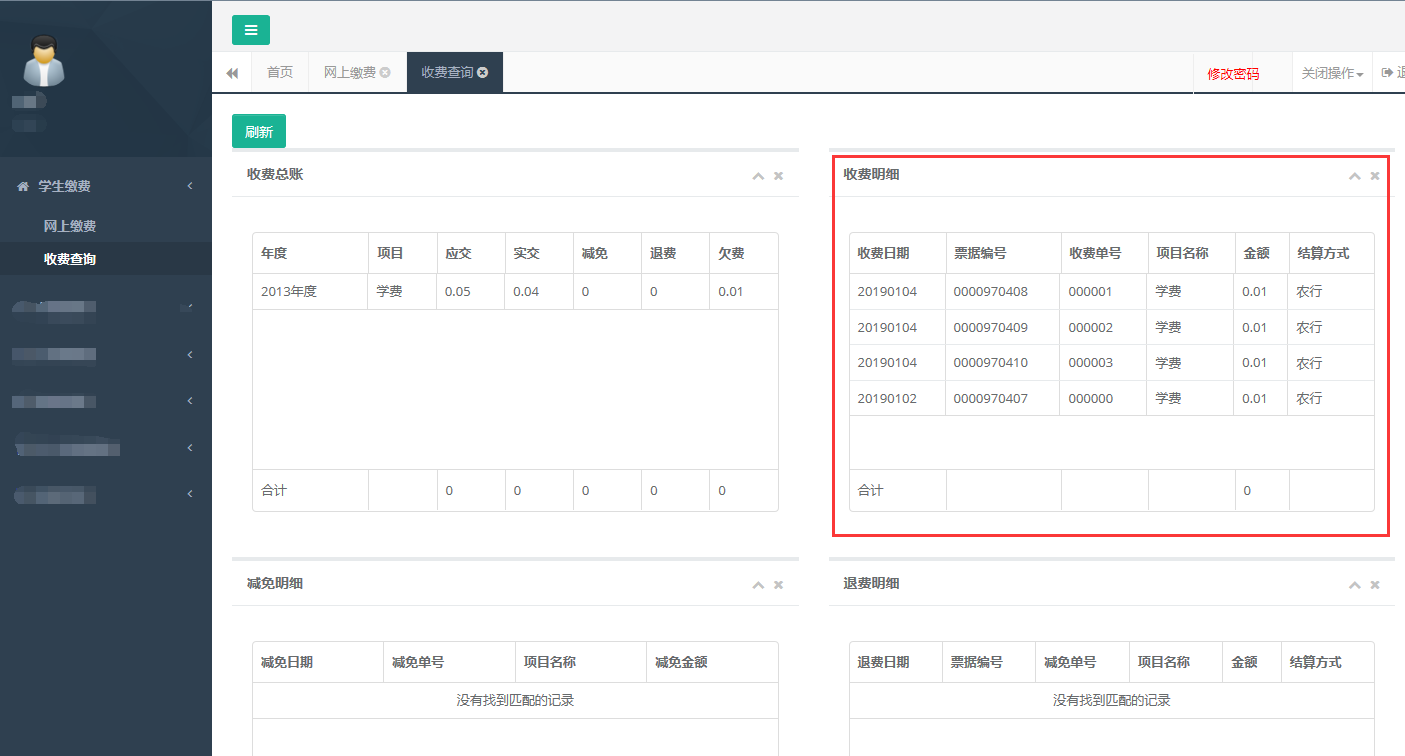Click the double-arrow tab scroll left icon
1405x756 pixels.
pyautogui.click(x=232, y=73)
